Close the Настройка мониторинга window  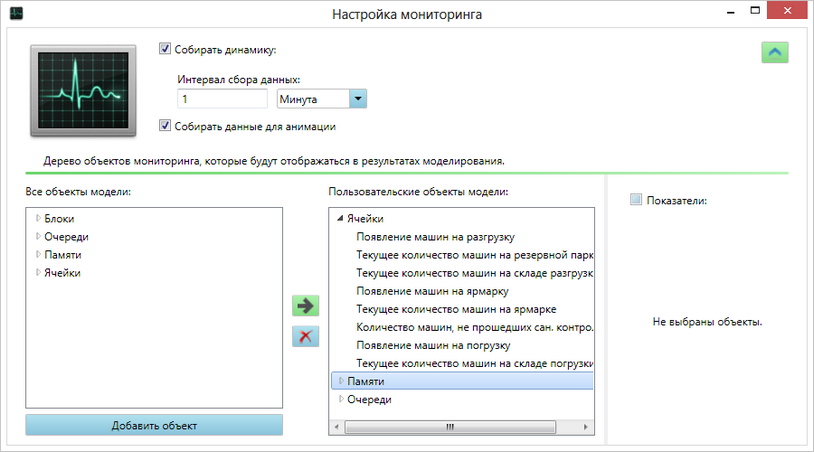[787, 10]
